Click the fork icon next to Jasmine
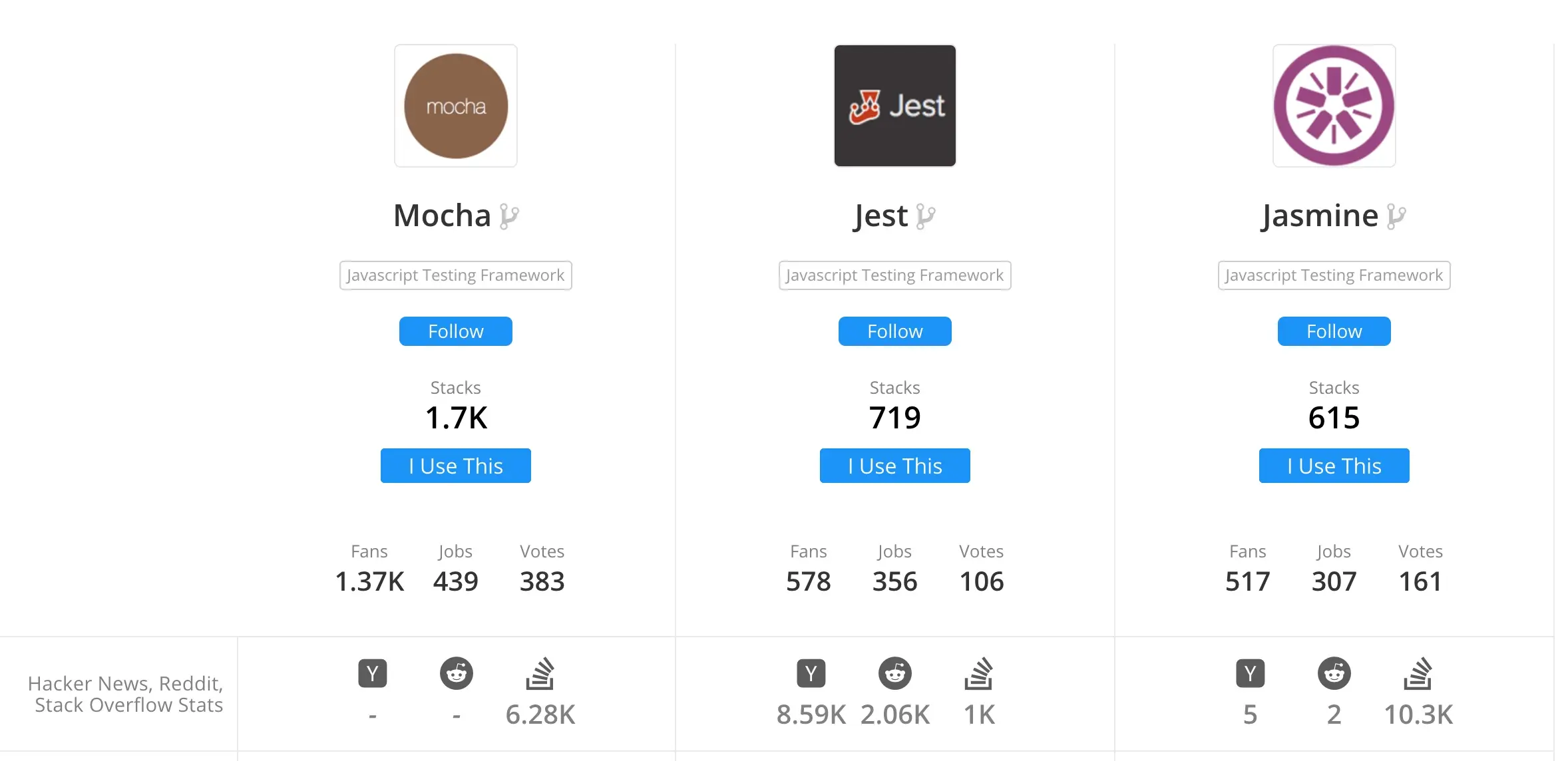The width and height of the screenshot is (1568, 761). 1396,216
